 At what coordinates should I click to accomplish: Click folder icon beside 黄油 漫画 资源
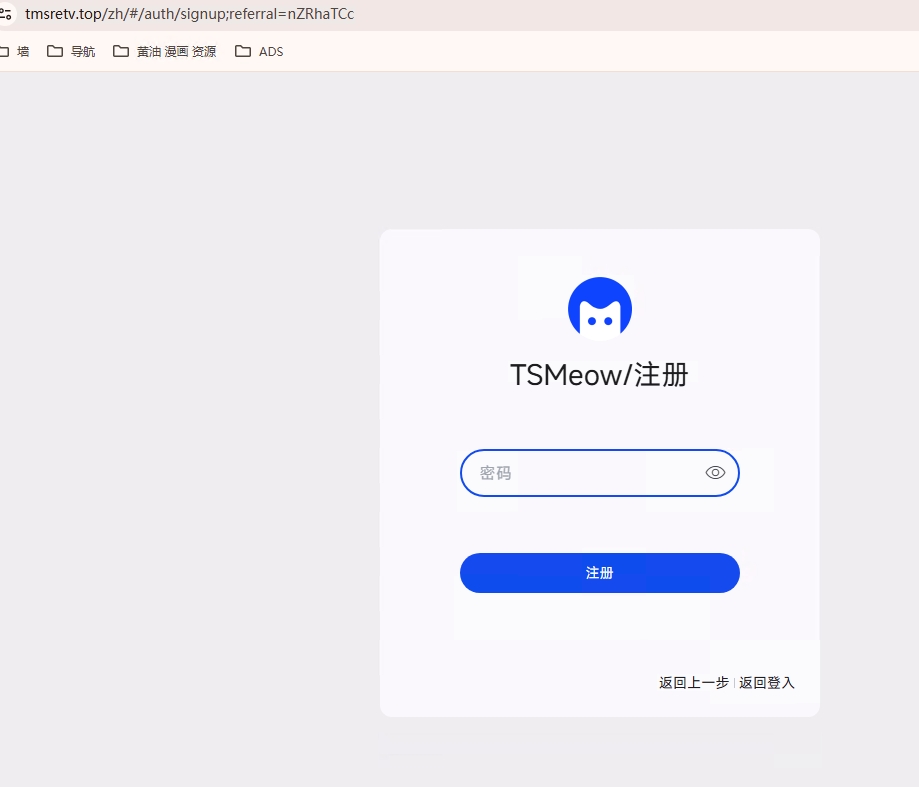(x=121, y=52)
